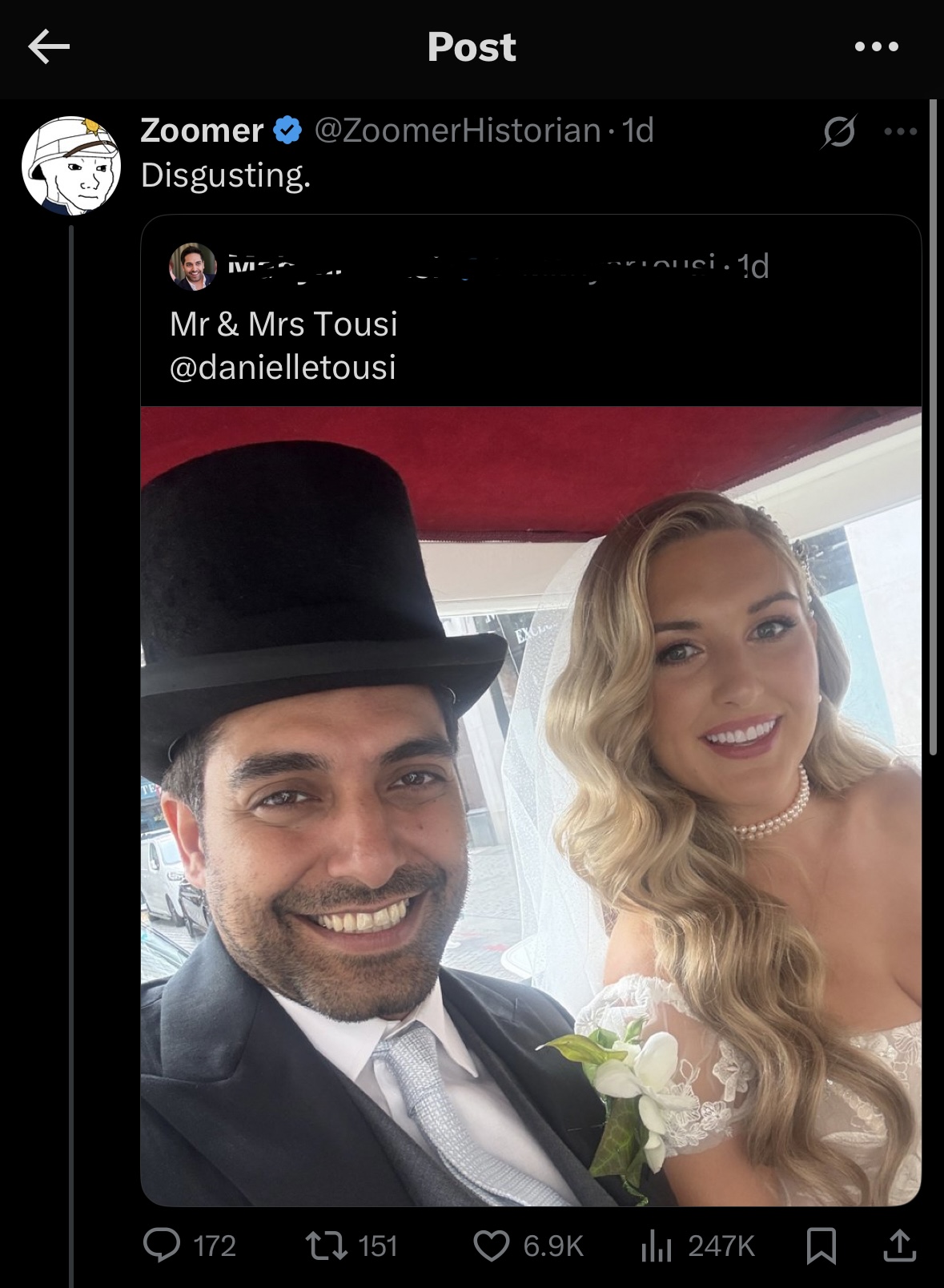Click the Zoomer display name
The height and width of the screenshot is (1288, 944).
pyautogui.click(x=202, y=130)
